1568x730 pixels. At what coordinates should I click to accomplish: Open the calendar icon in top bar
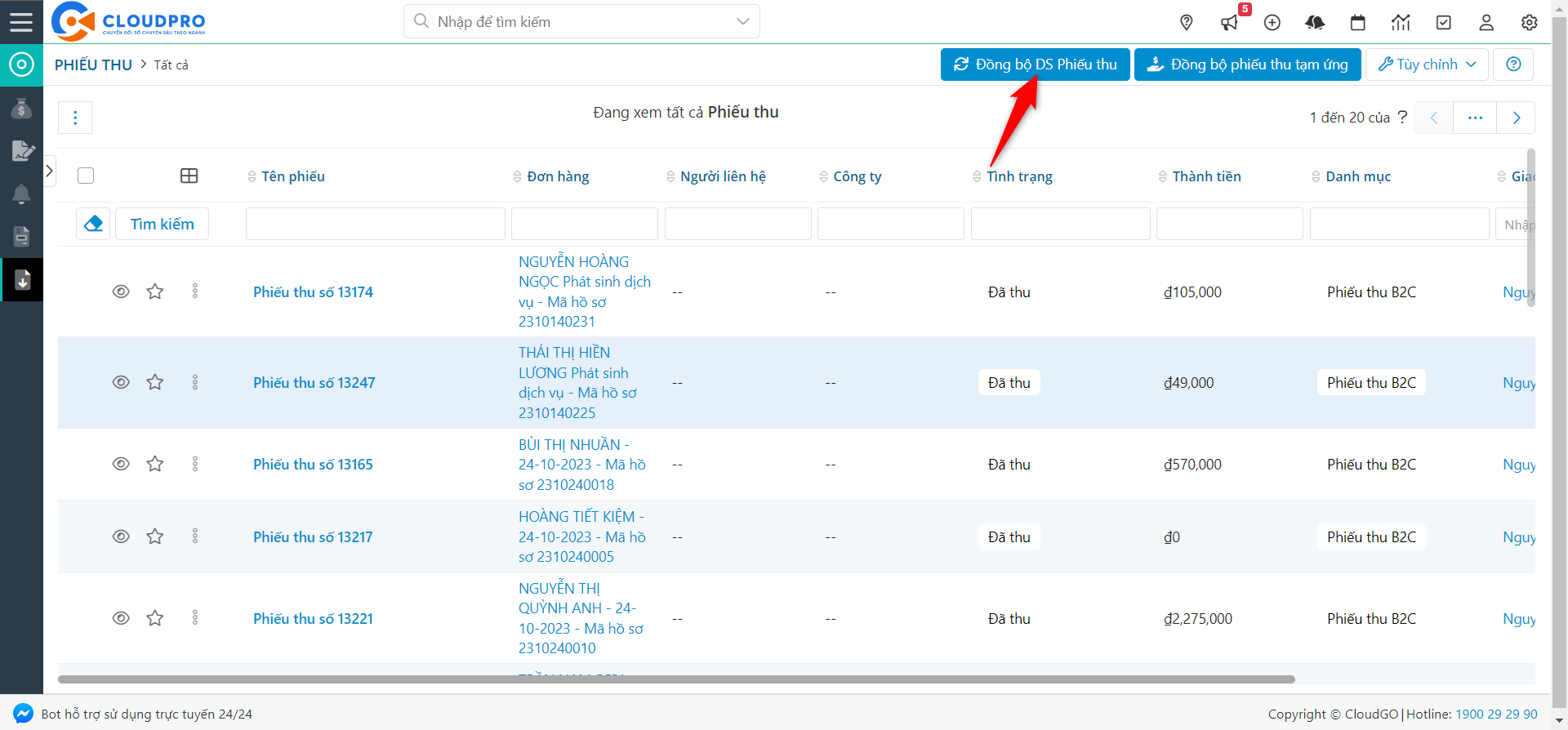pos(1358,22)
